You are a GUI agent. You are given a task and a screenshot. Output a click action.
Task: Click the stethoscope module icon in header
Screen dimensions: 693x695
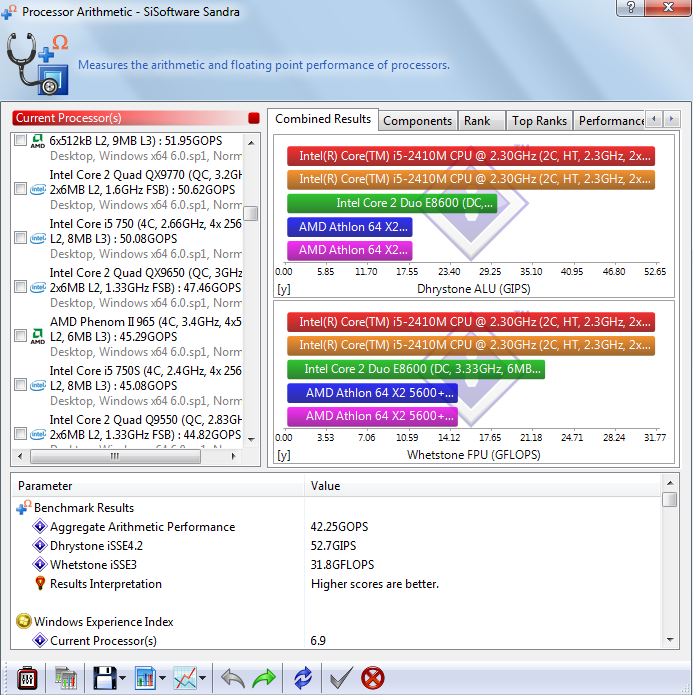pos(38,64)
